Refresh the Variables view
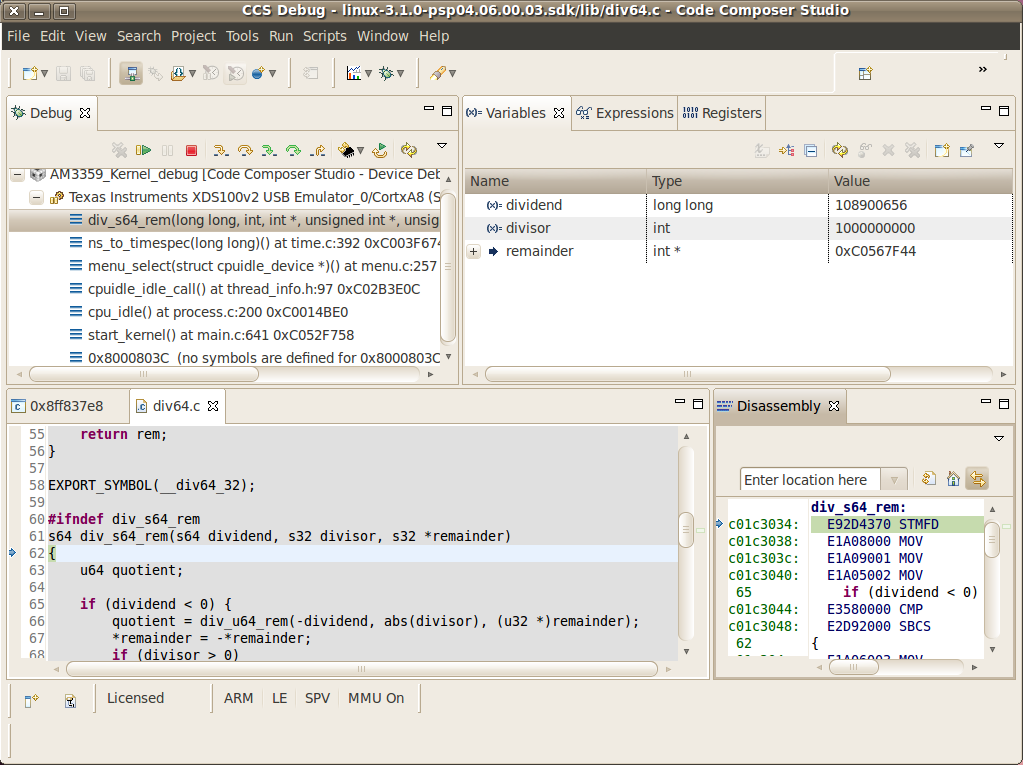The height and width of the screenshot is (765, 1023). (840, 150)
